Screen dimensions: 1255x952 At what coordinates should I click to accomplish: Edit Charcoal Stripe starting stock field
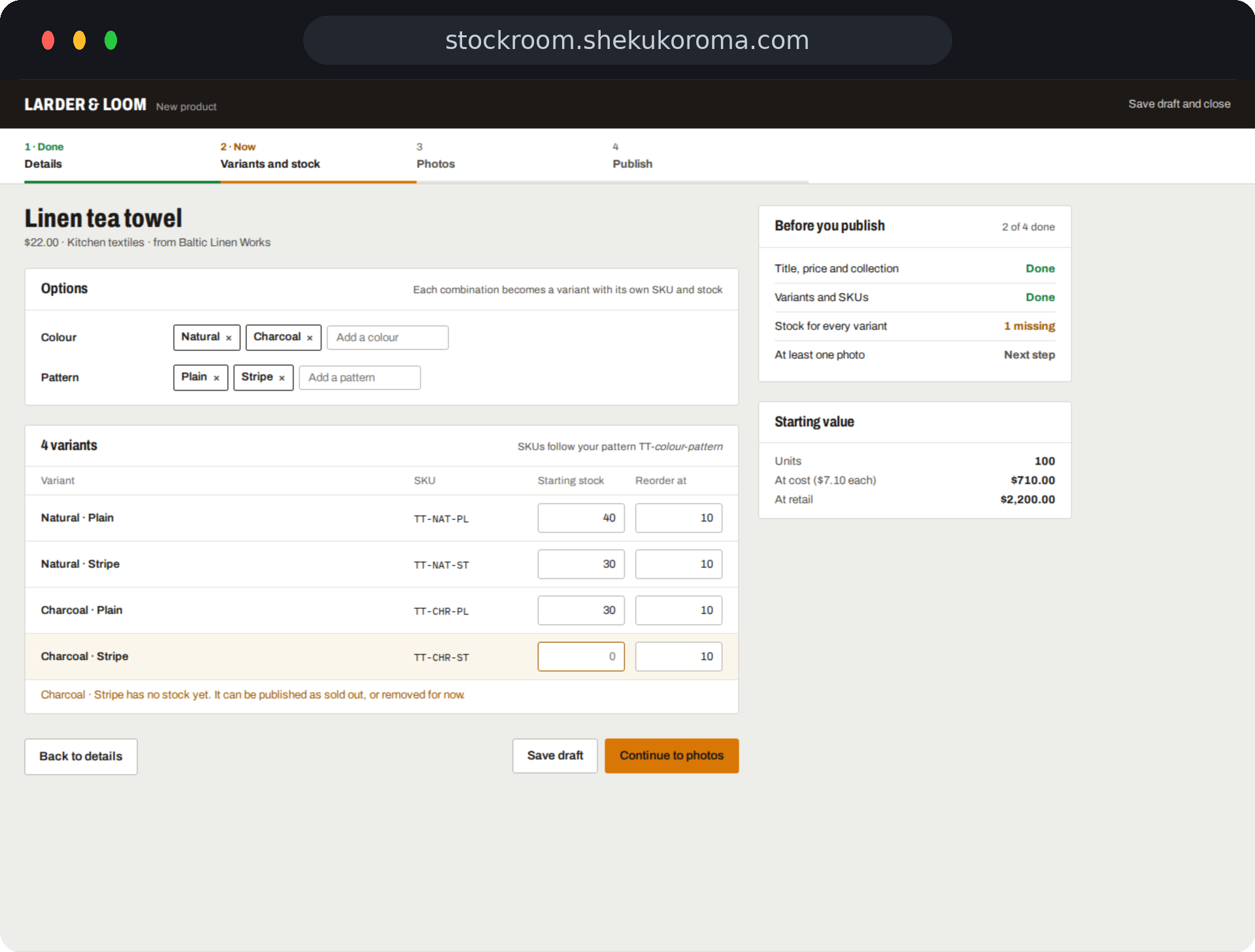(x=581, y=657)
